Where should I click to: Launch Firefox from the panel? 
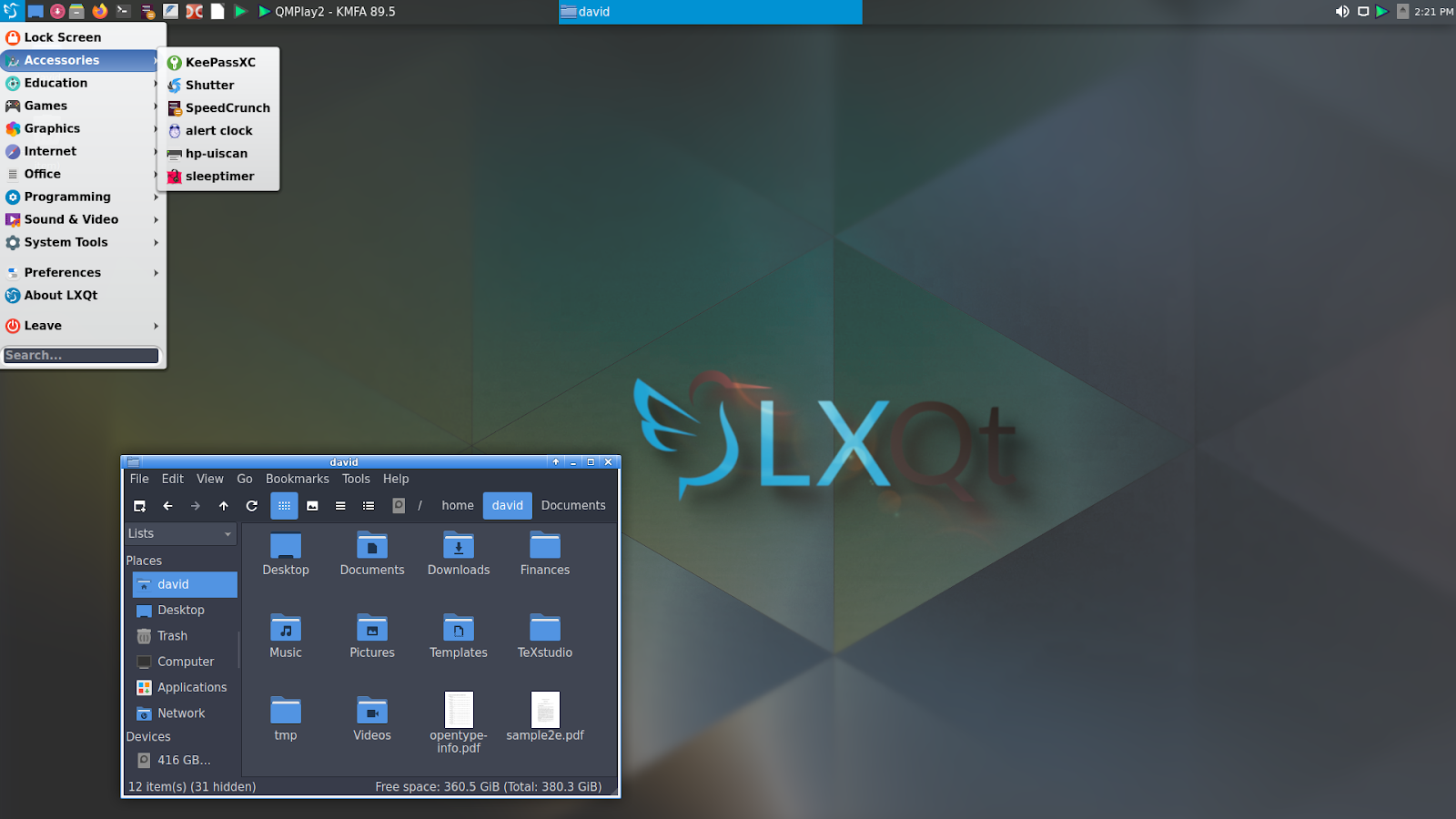click(100, 11)
